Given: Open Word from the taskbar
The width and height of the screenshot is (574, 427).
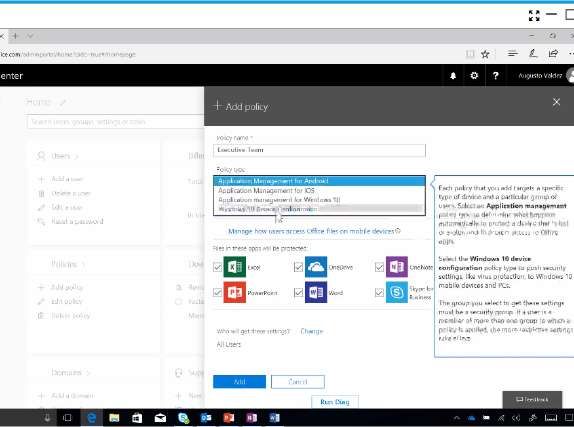Looking at the screenshot, I should coord(275,417).
